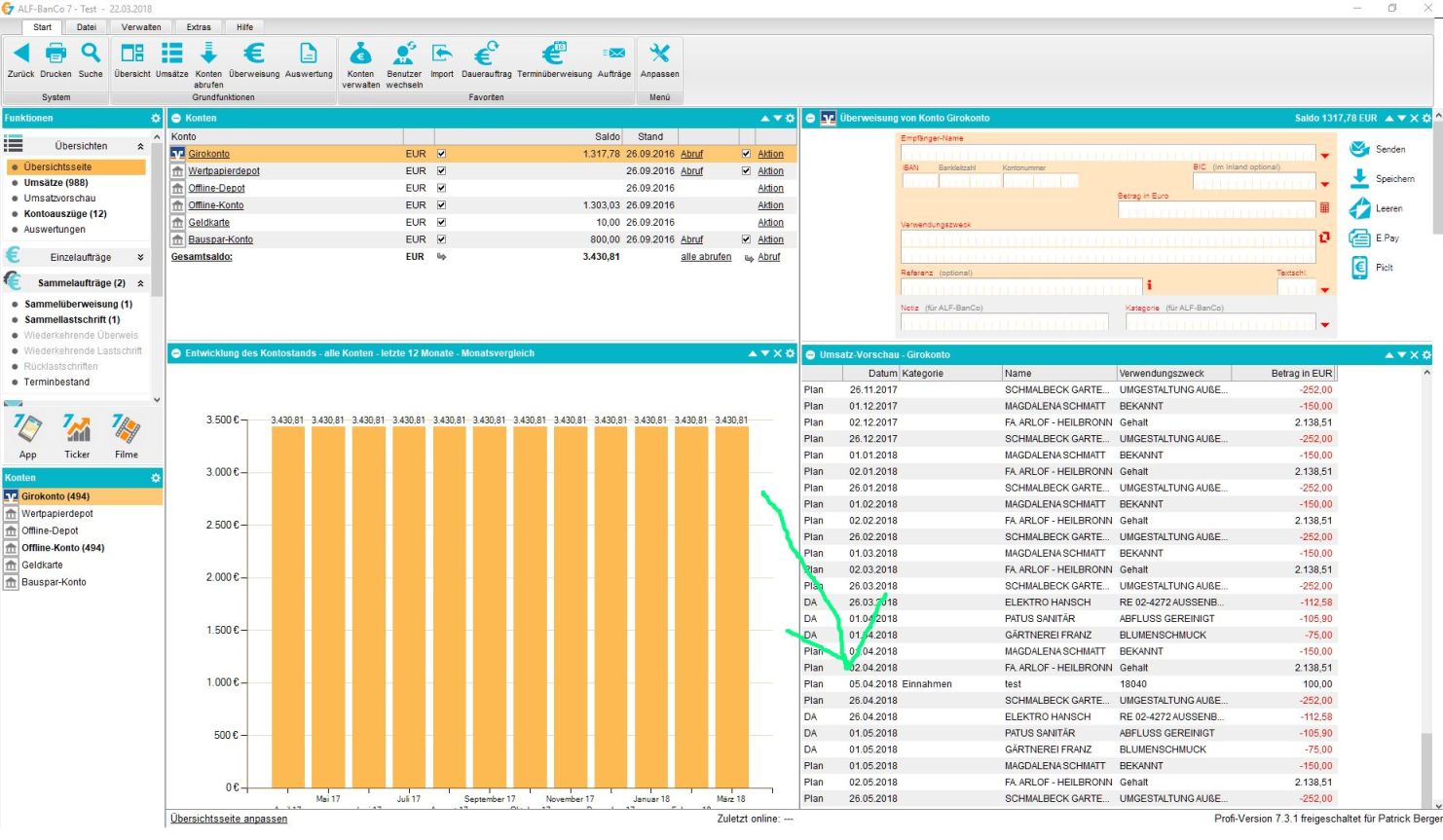Viewport: 1443px width, 840px height.
Task: Click the alle abrufen link
Action: (706, 257)
